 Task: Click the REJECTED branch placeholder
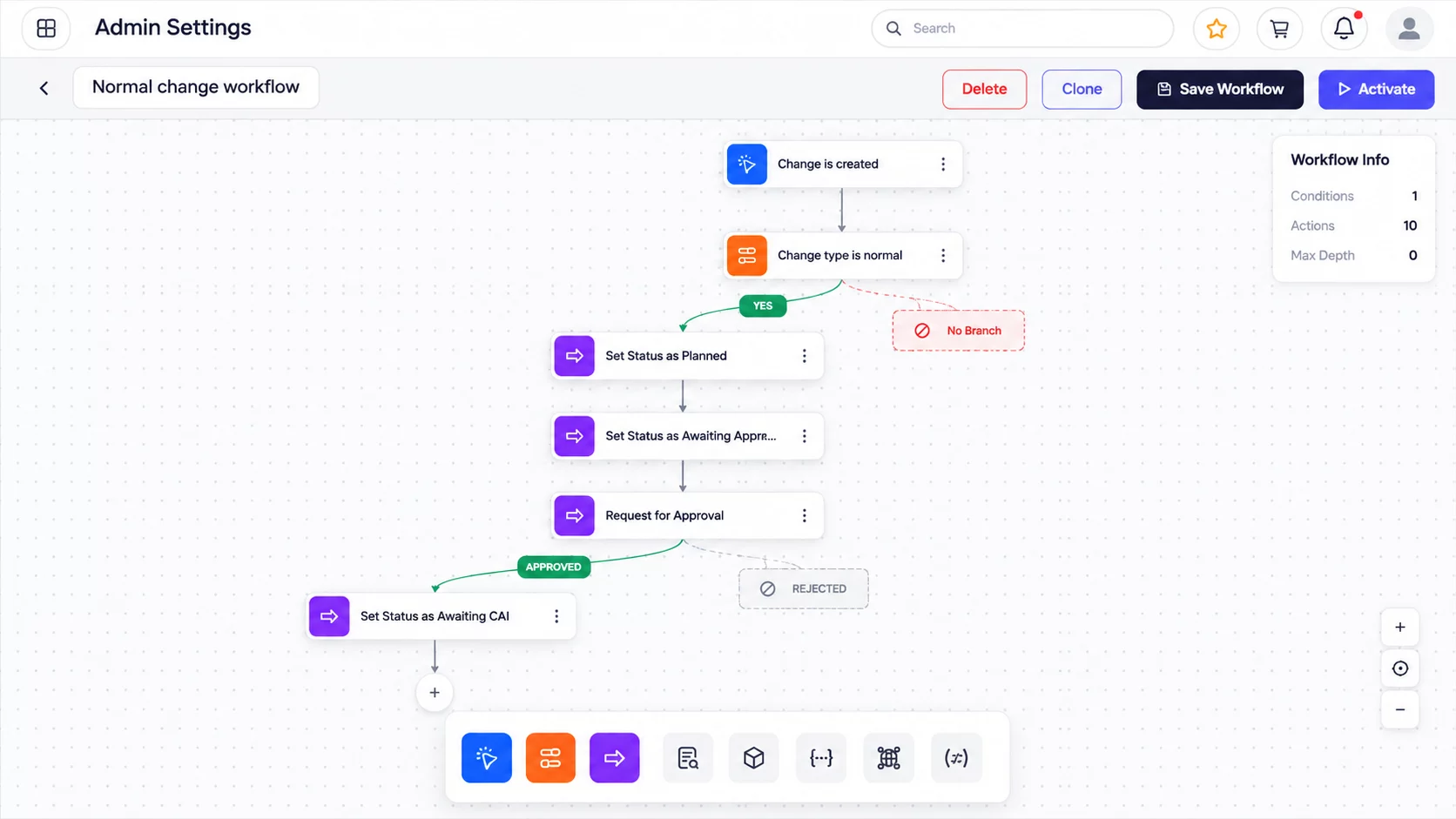(803, 589)
